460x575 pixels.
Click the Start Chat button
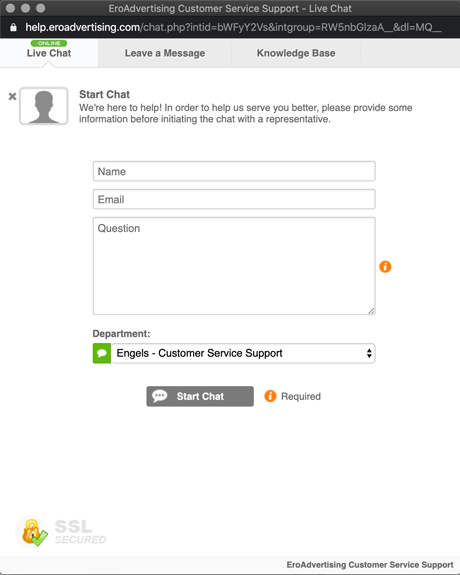[200, 396]
